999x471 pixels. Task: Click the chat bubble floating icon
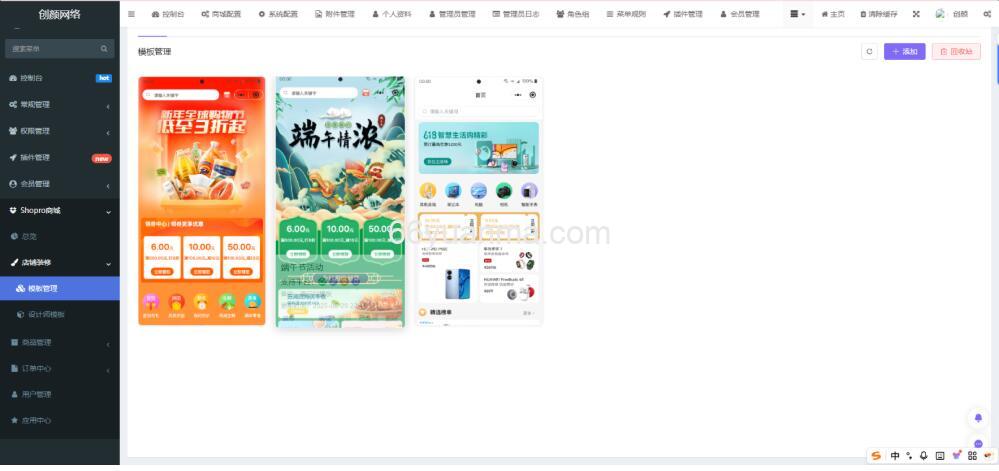point(978,442)
